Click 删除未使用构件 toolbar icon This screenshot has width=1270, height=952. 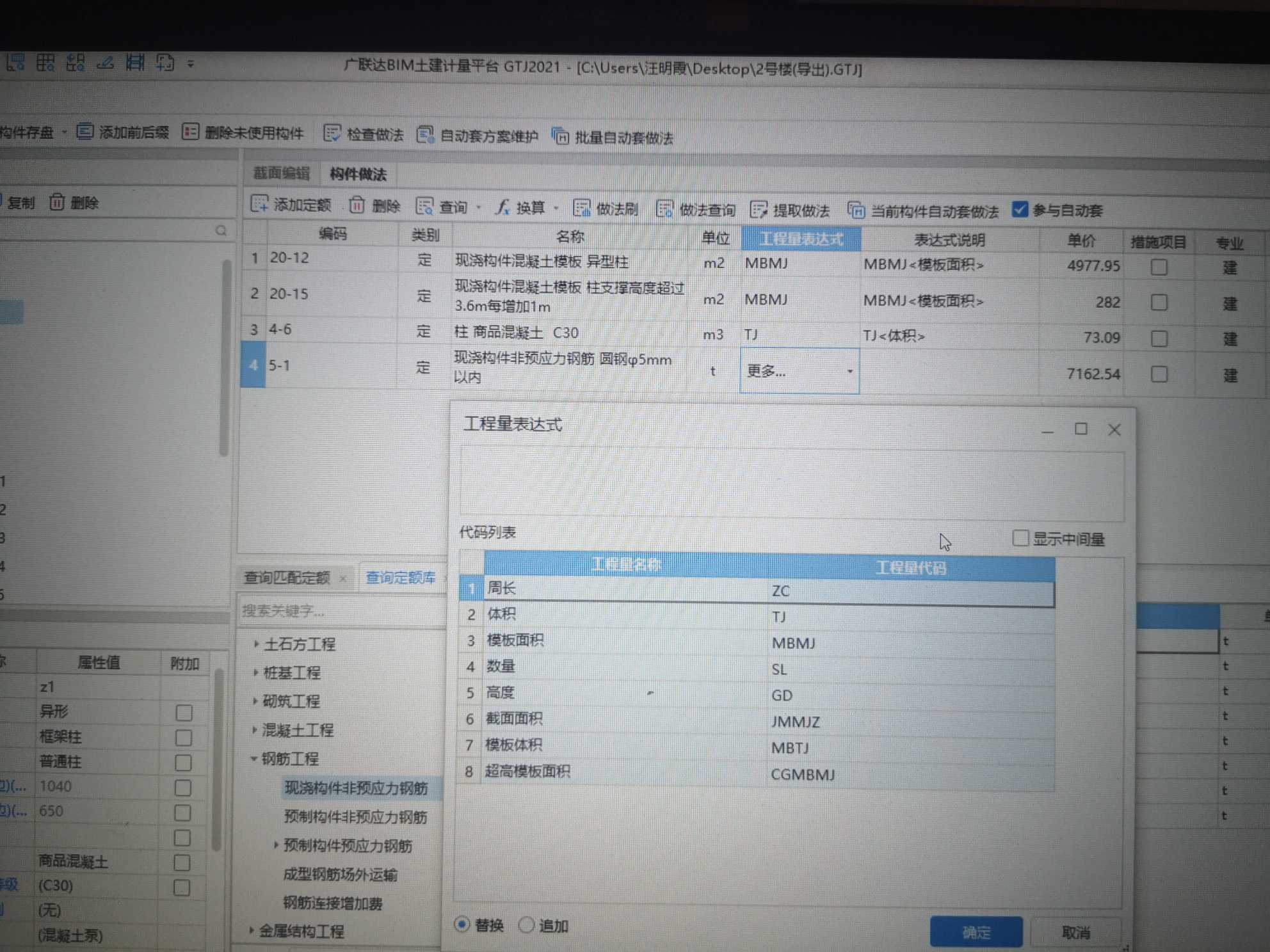click(190, 132)
